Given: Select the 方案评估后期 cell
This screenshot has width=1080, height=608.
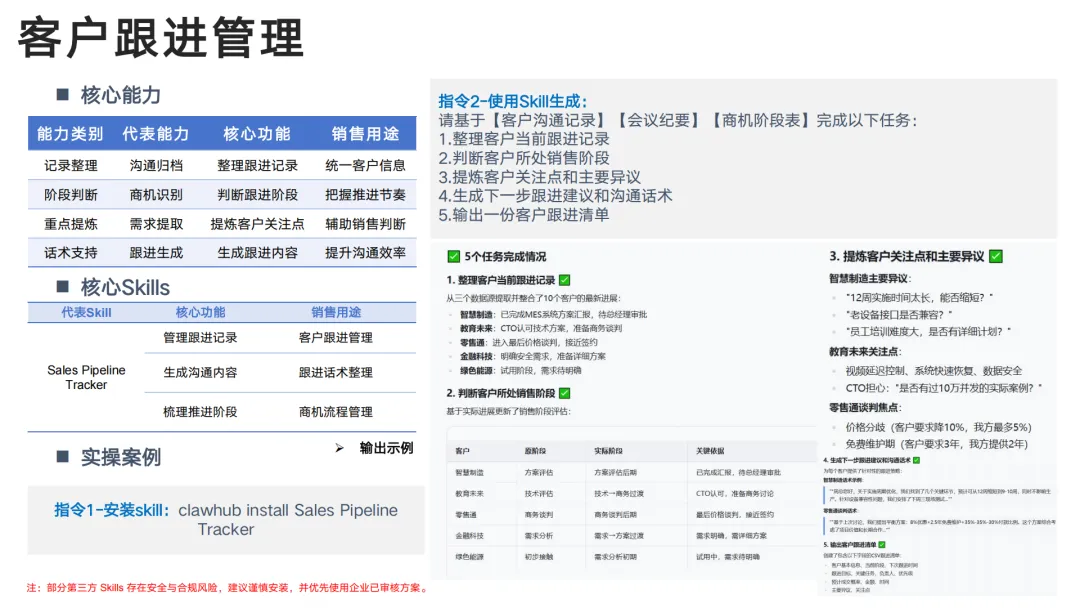Looking at the screenshot, I should pyautogui.click(x=616, y=472).
